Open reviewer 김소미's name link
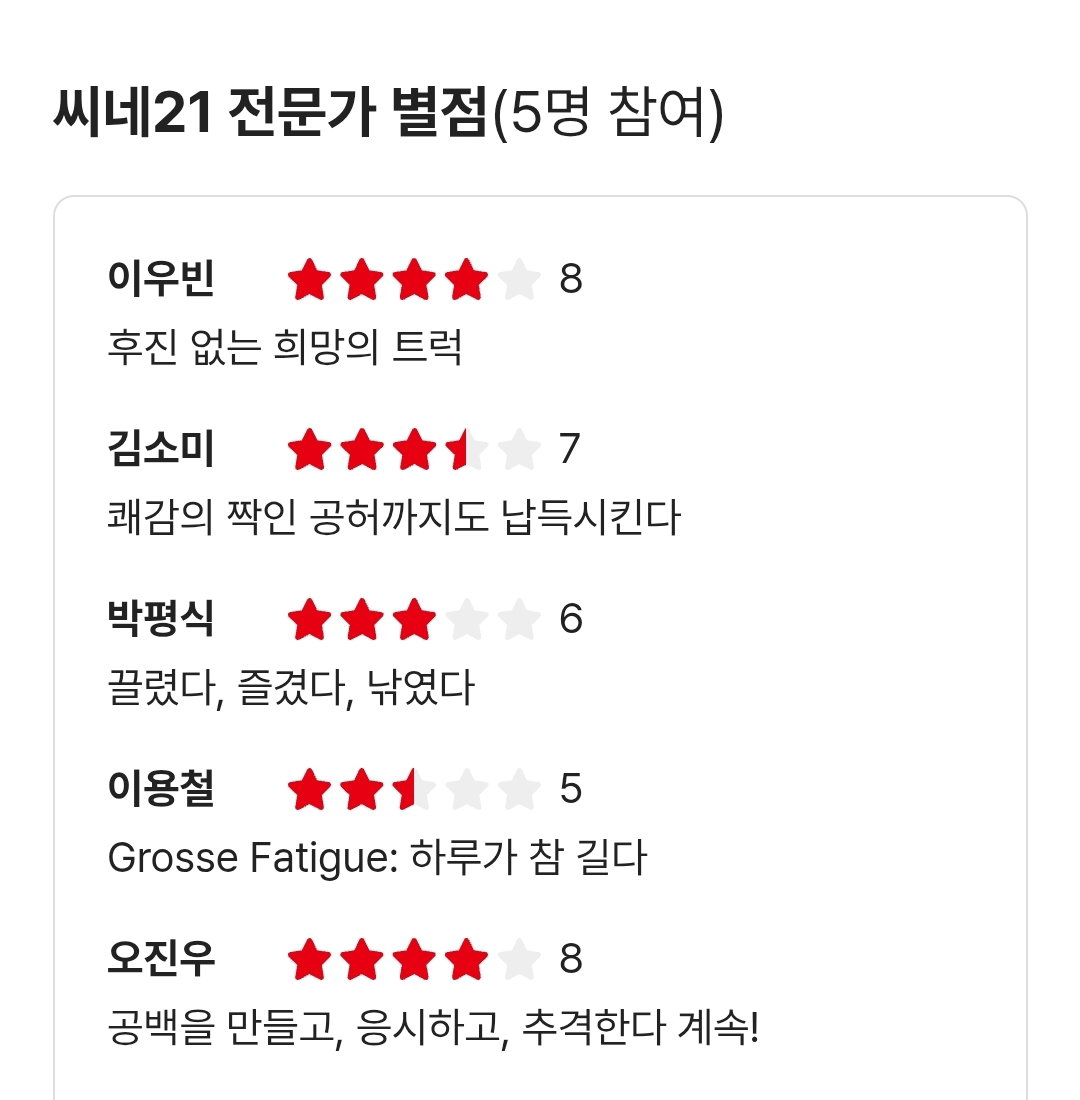 click(161, 448)
